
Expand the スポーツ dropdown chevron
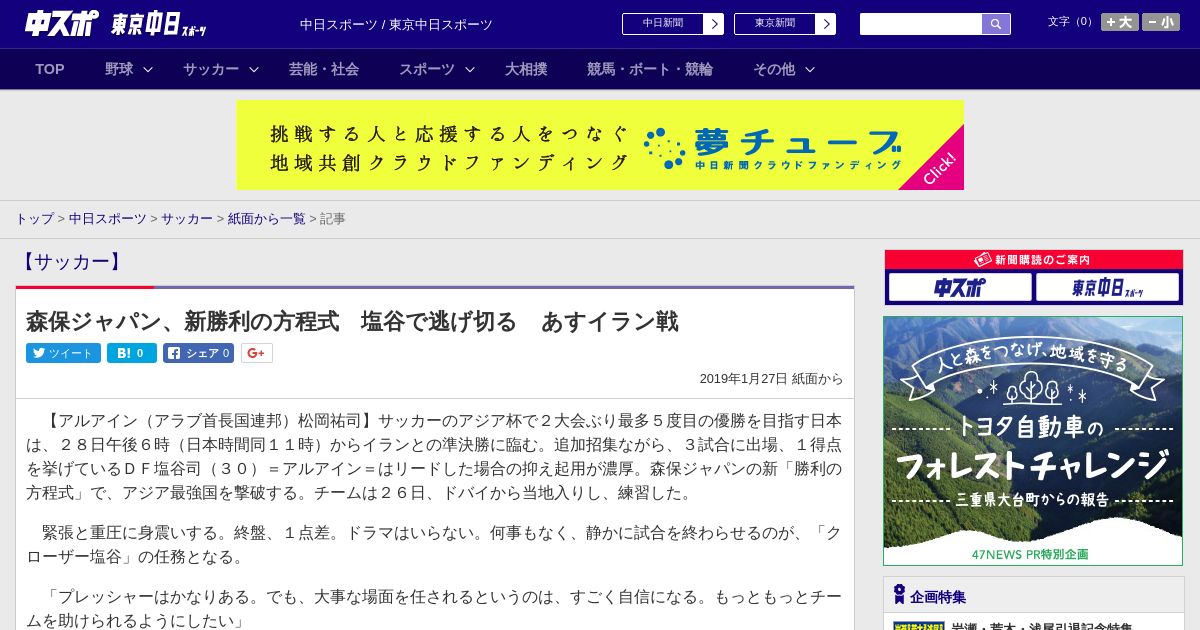[470, 69]
